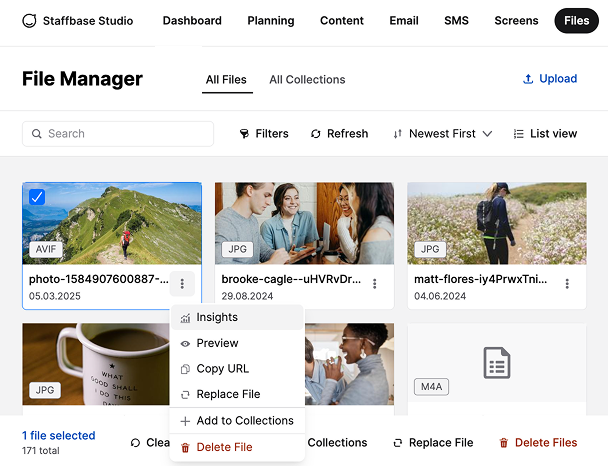Switch to List view

pyautogui.click(x=545, y=134)
